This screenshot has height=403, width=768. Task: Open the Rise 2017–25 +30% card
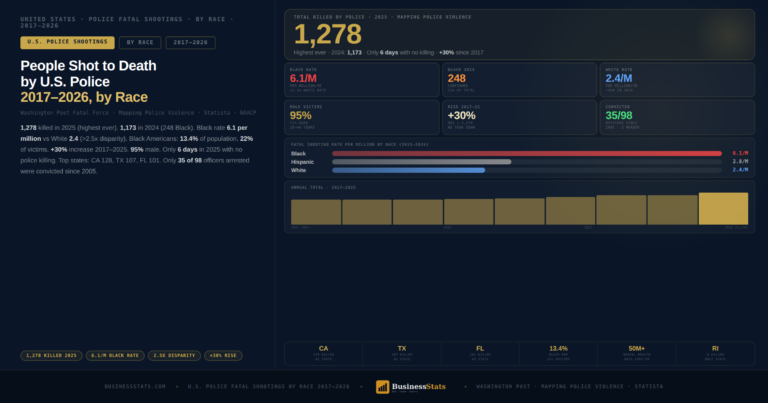click(x=520, y=118)
